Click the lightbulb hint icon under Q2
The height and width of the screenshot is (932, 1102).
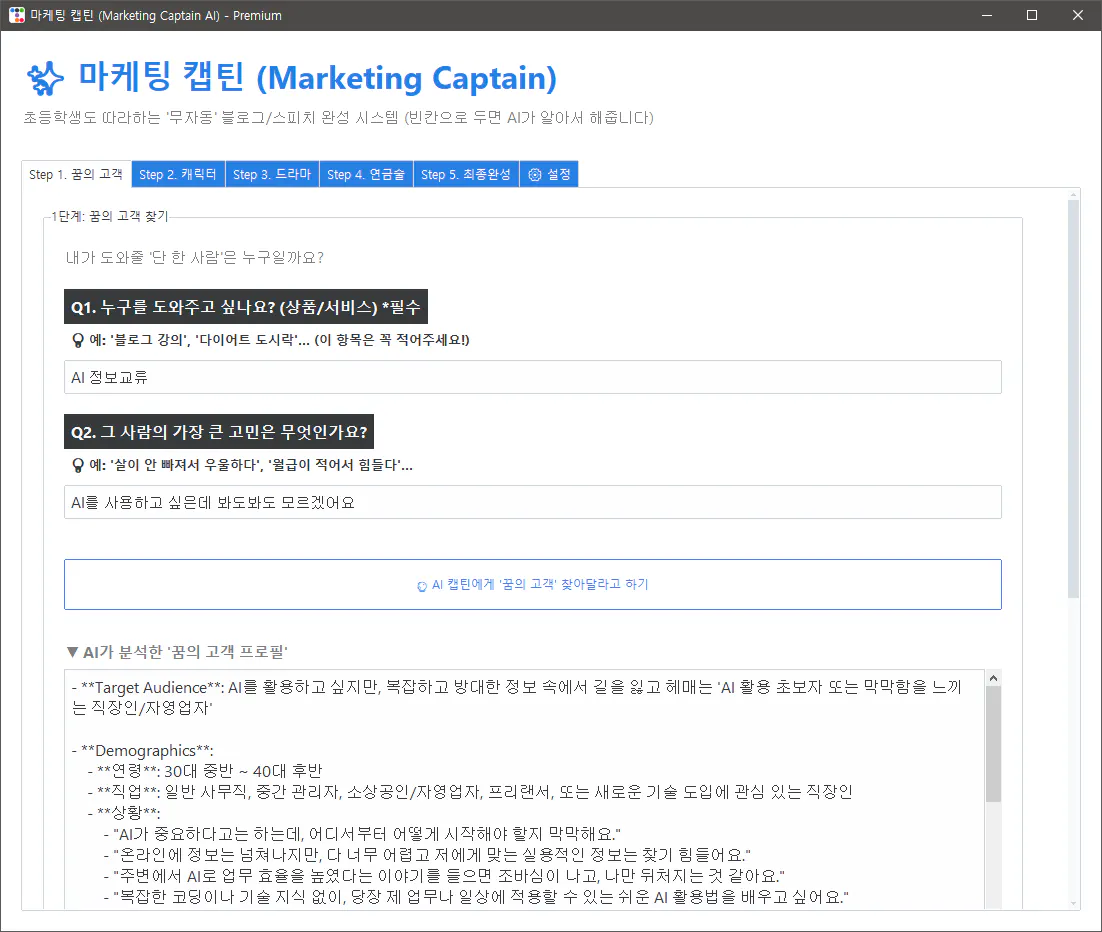(76, 463)
